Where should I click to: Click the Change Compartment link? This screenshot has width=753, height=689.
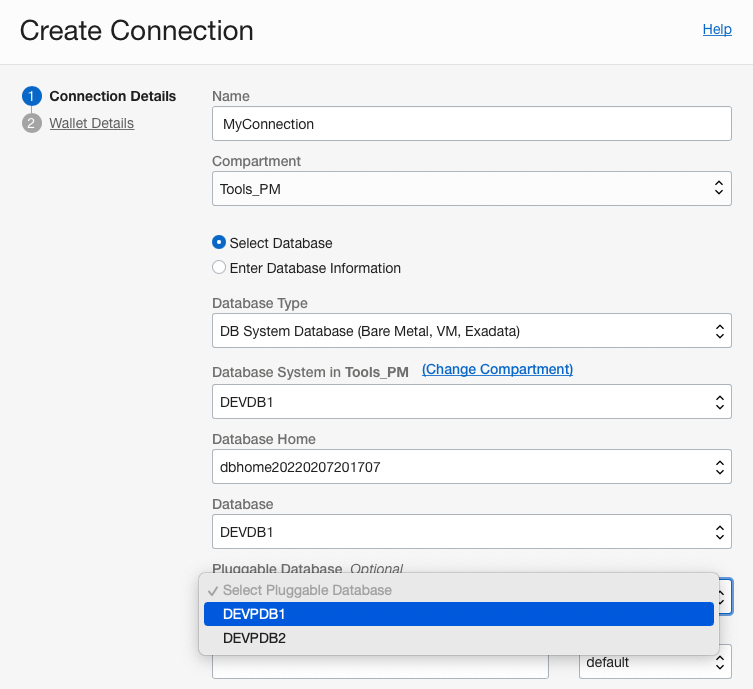(x=497, y=369)
